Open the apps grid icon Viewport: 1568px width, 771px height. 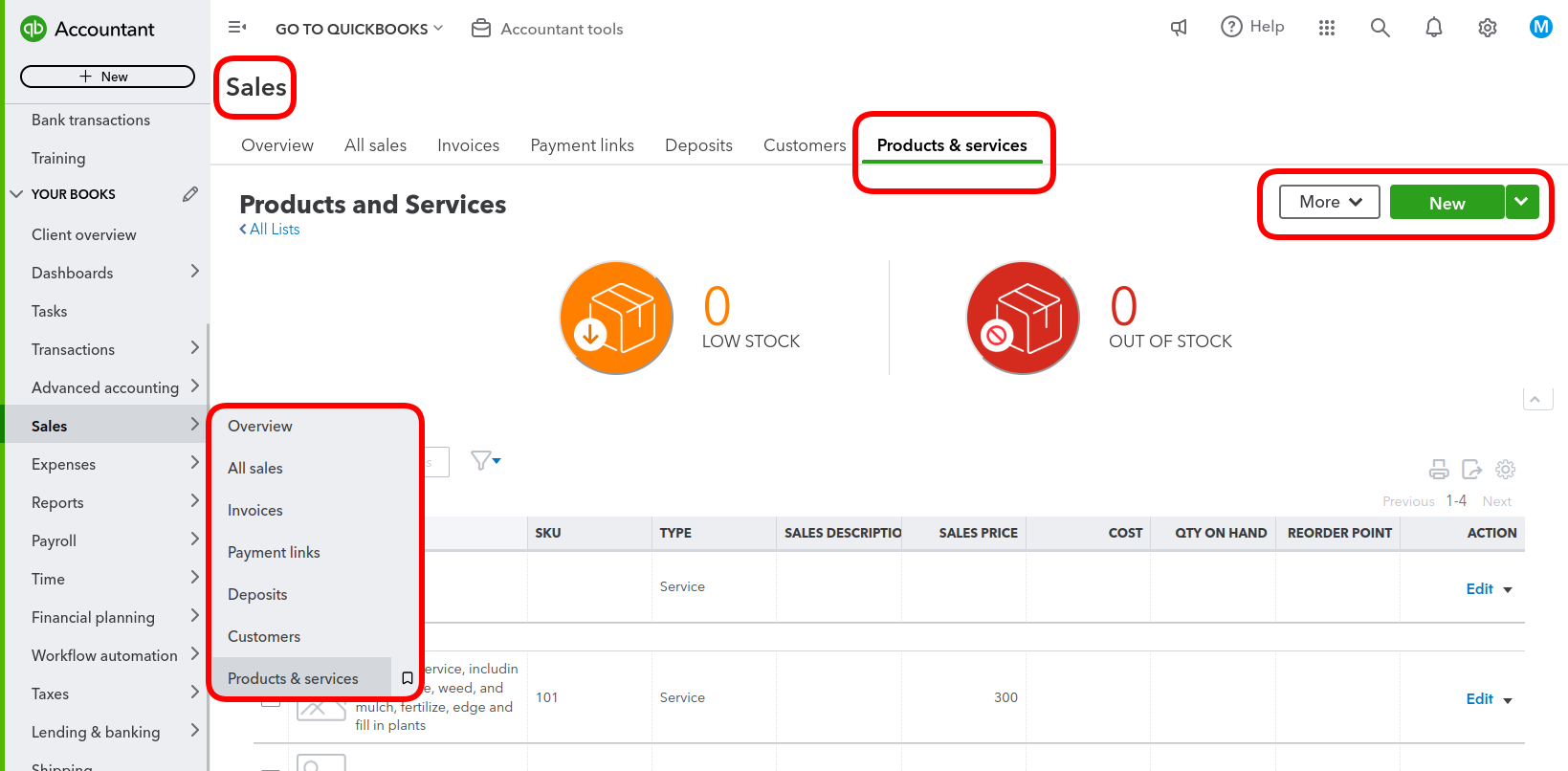click(1327, 28)
